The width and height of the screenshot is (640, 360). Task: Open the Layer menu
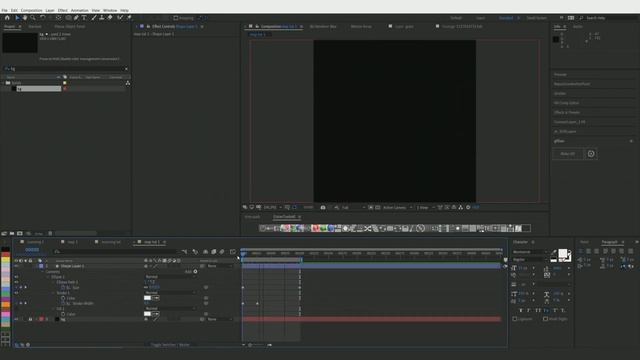coord(50,10)
